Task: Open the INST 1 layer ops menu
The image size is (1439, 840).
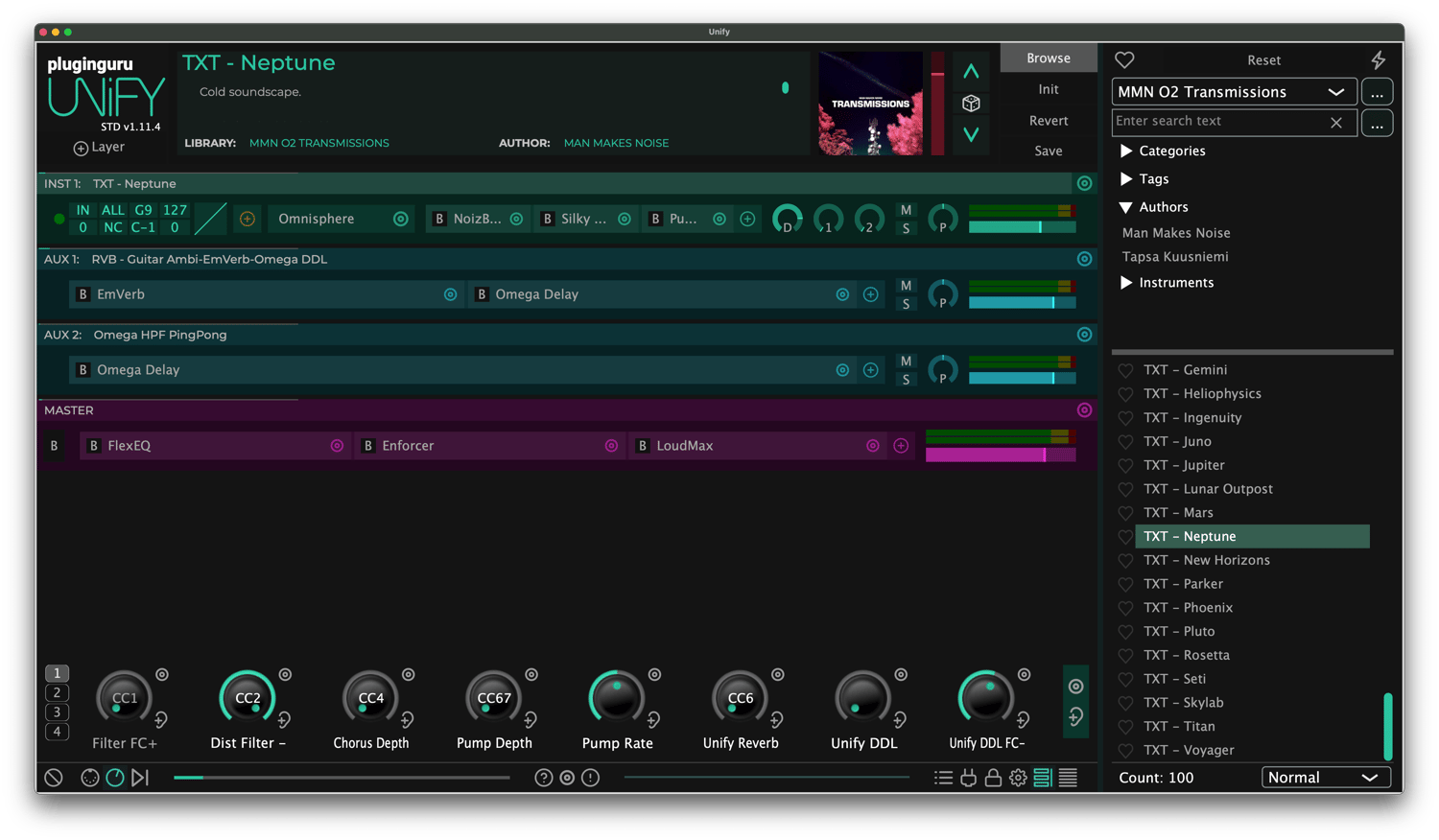Action: tap(1084, 183)
